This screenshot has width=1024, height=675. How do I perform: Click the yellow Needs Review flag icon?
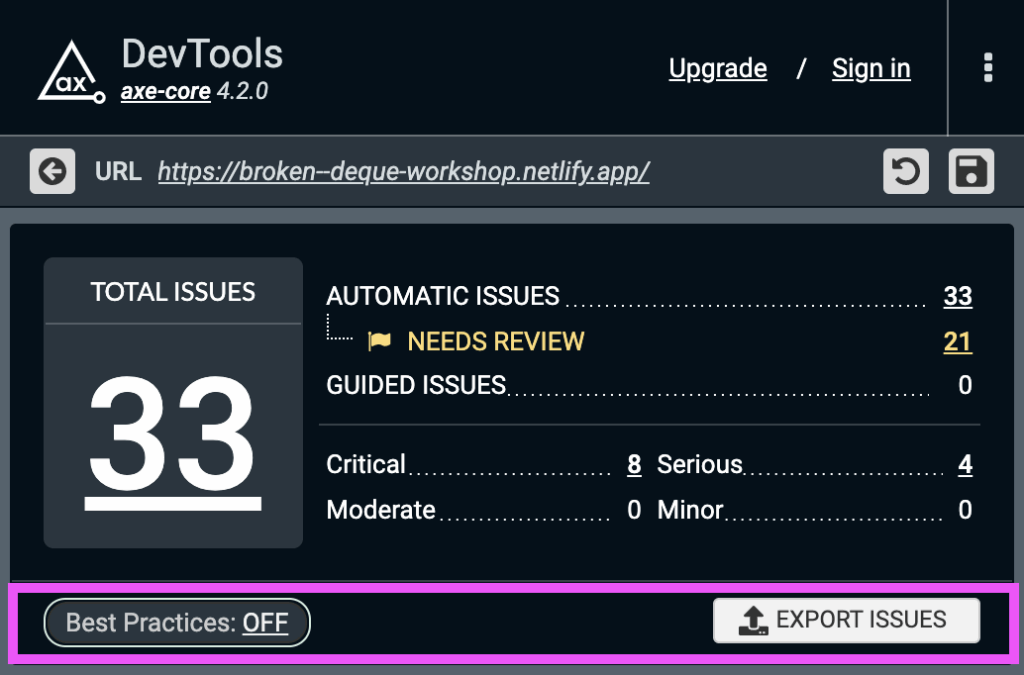tap(381, 342)
